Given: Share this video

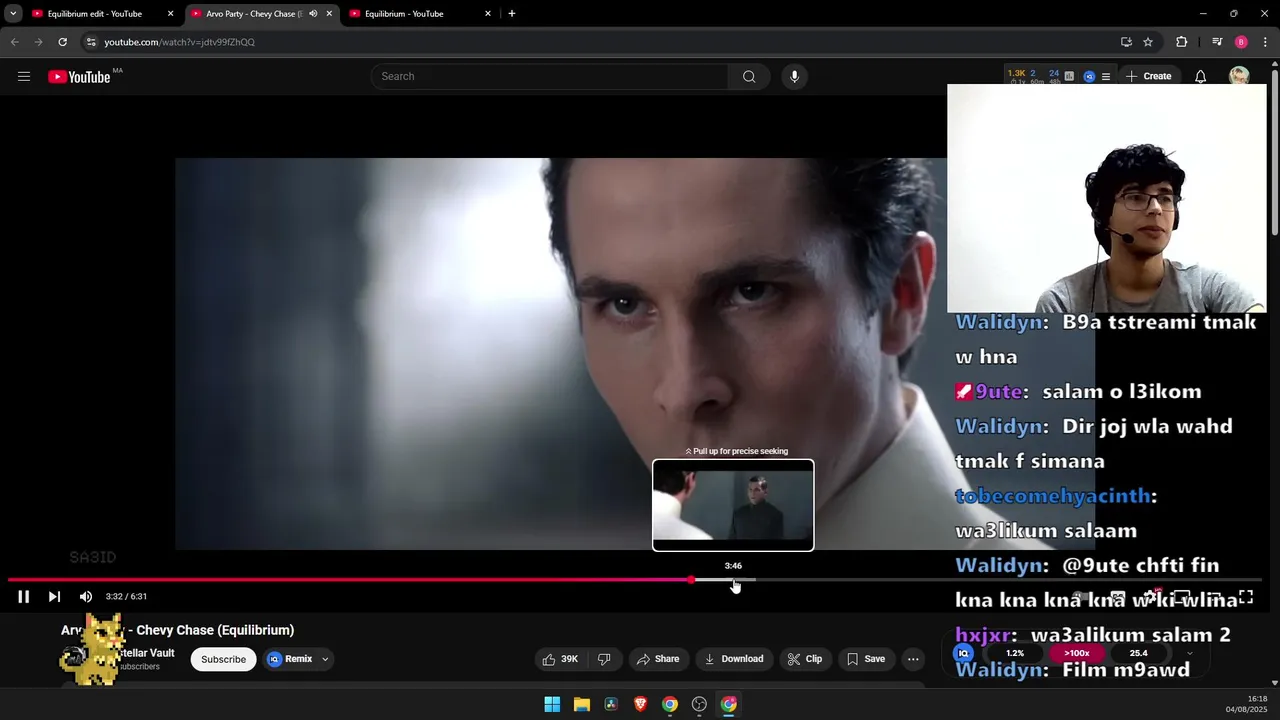Looking at the screenshot, I should click(x=658, y=659).
